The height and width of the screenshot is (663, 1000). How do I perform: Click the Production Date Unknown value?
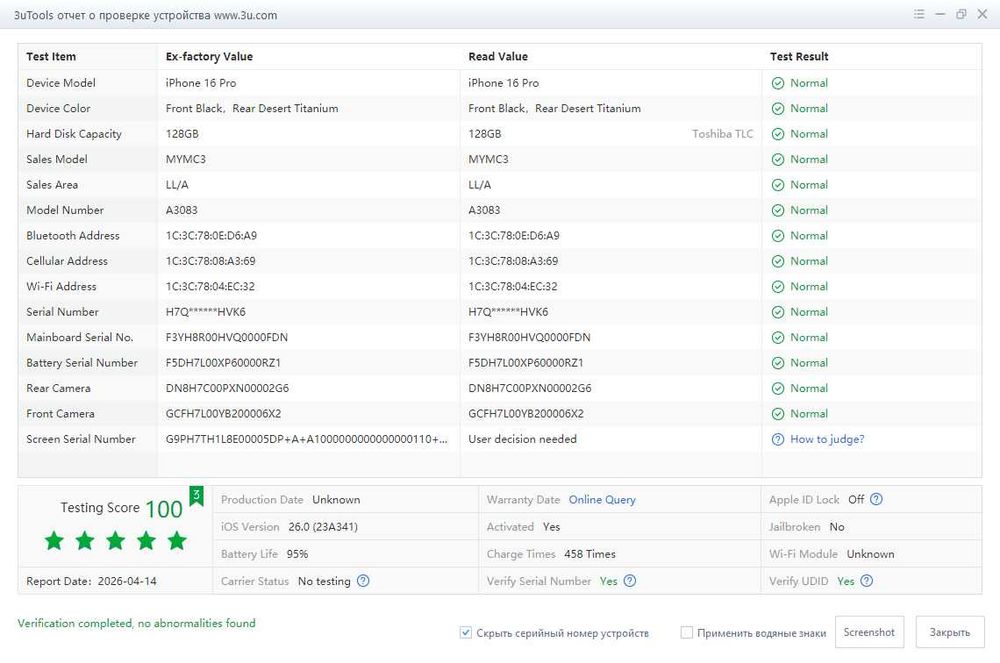click(x=336, y=500)
